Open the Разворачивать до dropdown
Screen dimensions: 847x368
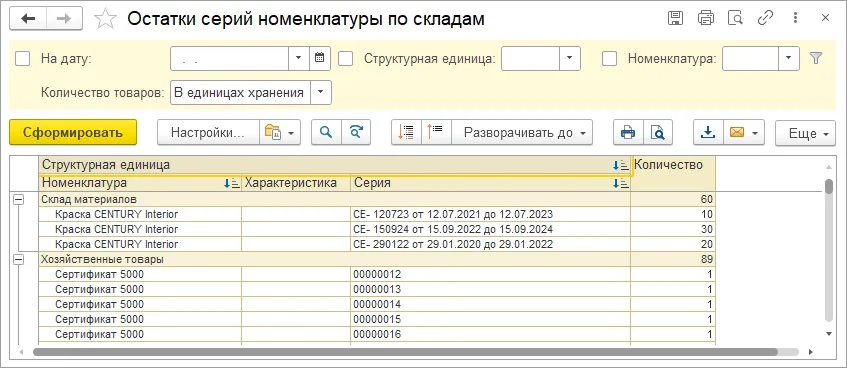click(522, 132)
